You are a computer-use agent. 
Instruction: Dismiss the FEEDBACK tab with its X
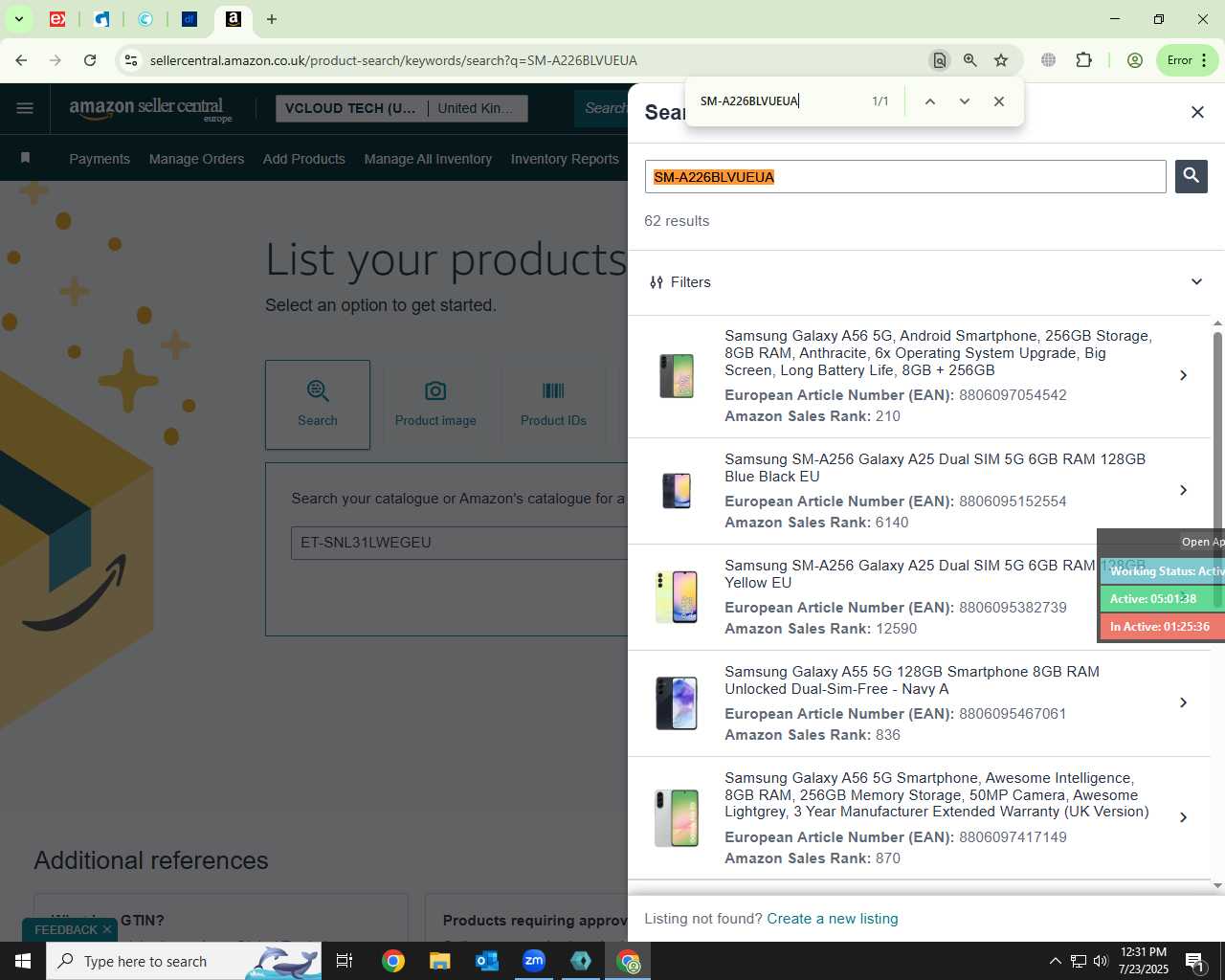(x=107, y=930)
